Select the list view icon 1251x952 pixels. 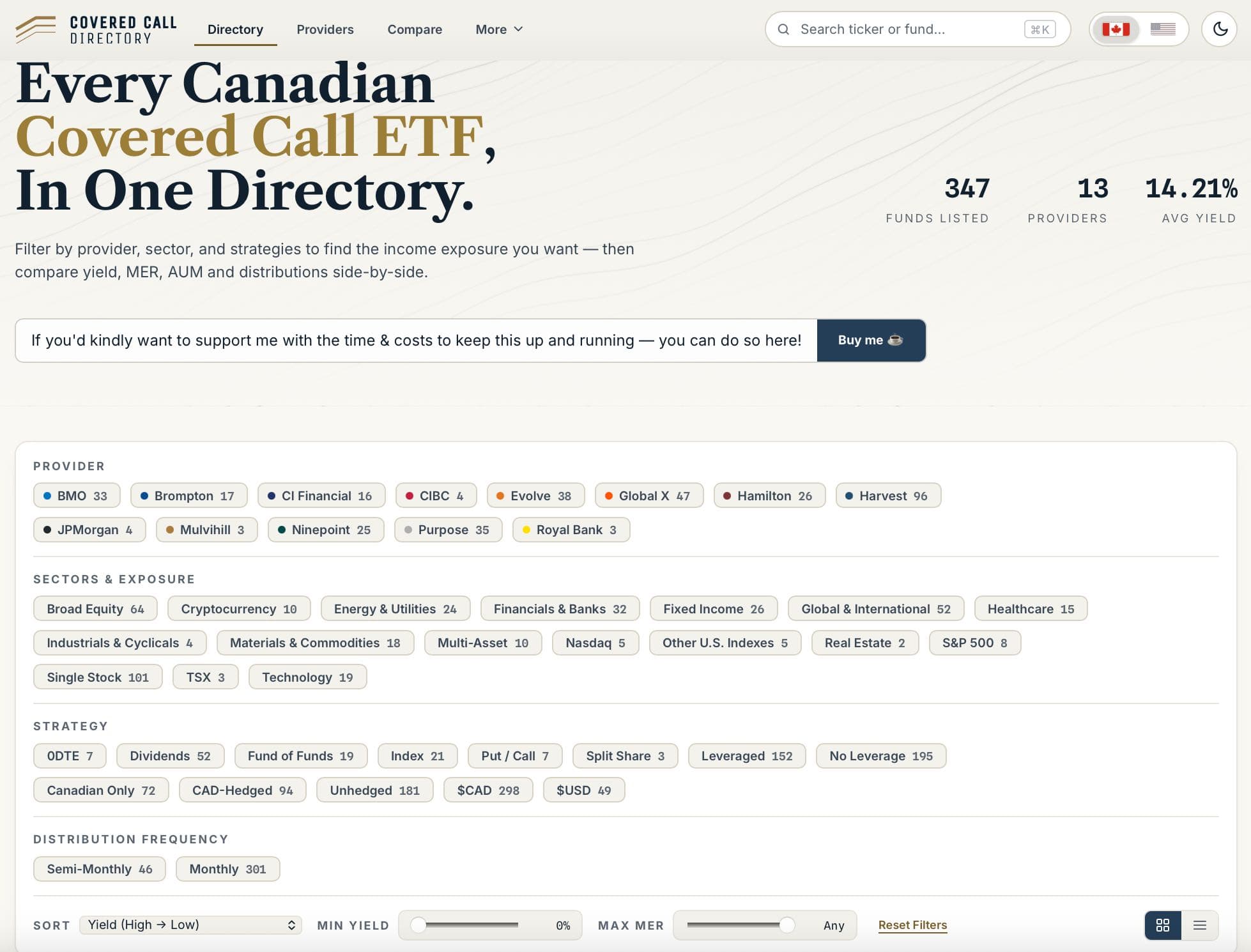click(1199, 925)
